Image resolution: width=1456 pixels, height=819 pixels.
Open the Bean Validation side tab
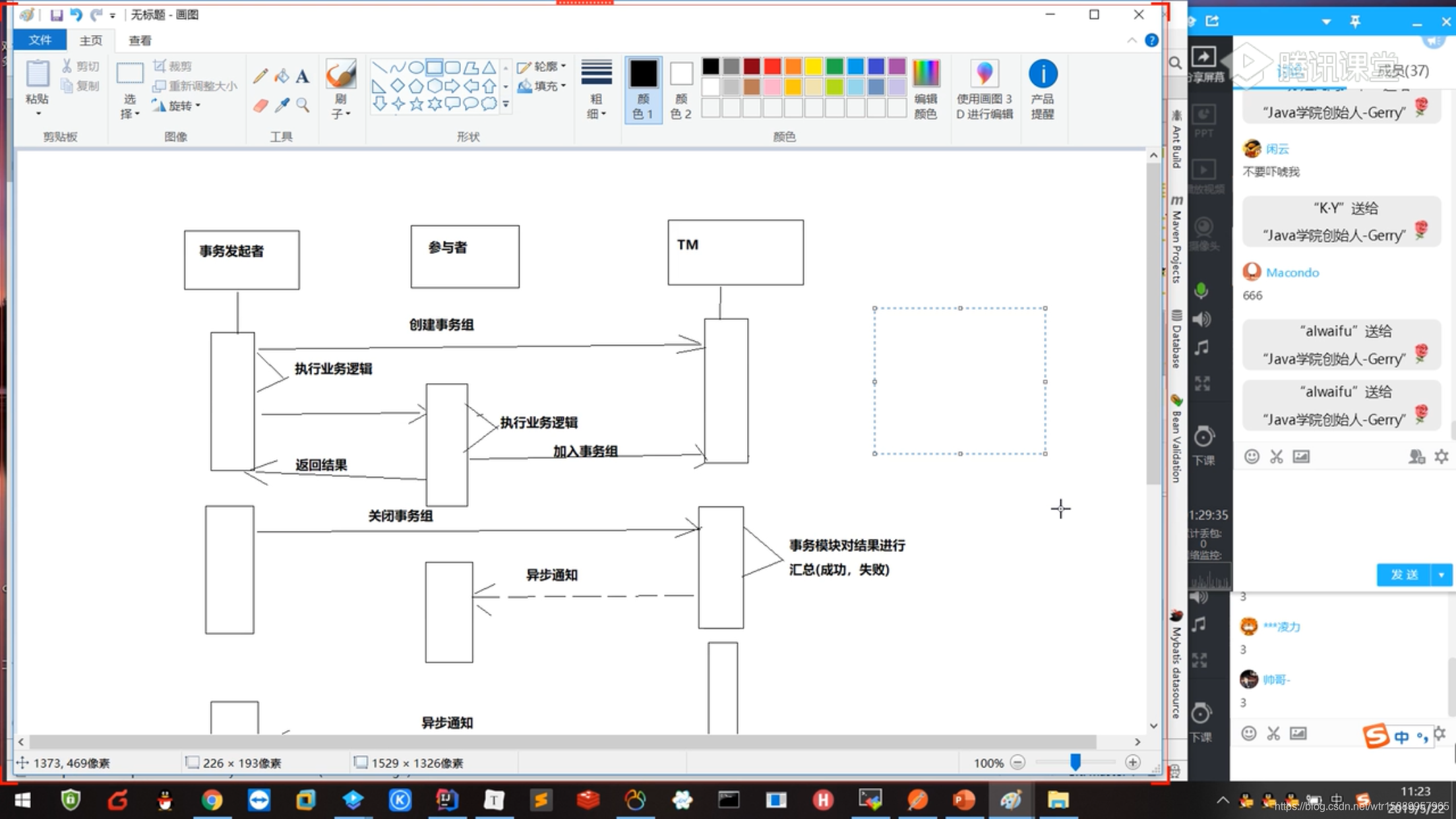[x=1176, y=439]
